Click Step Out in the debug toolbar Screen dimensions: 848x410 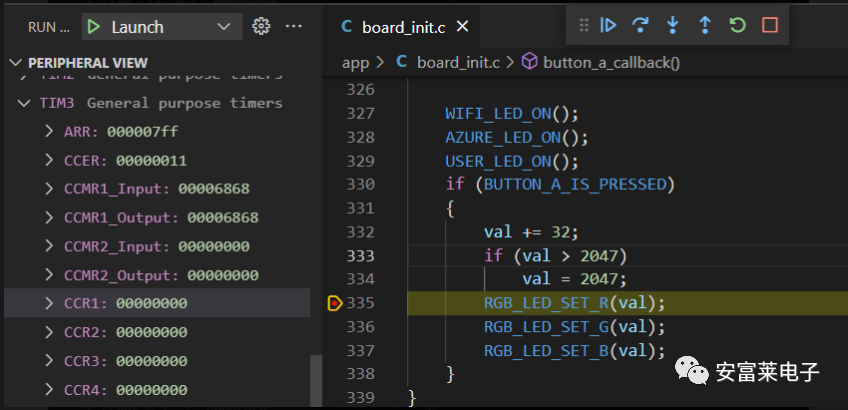705,25
